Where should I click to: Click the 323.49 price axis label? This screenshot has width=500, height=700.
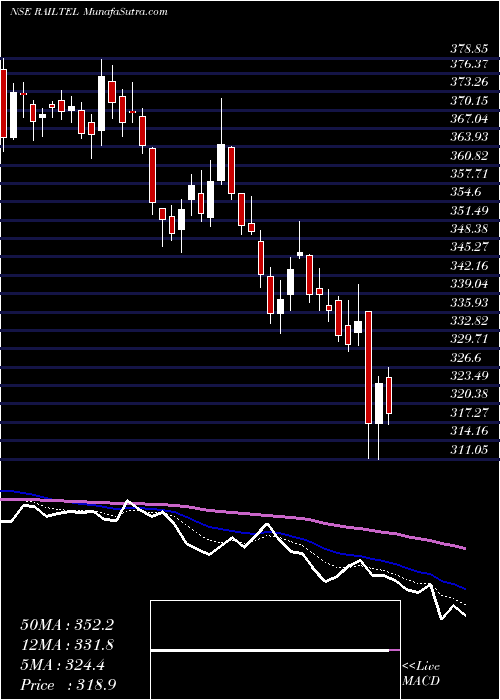coord(468,375)
